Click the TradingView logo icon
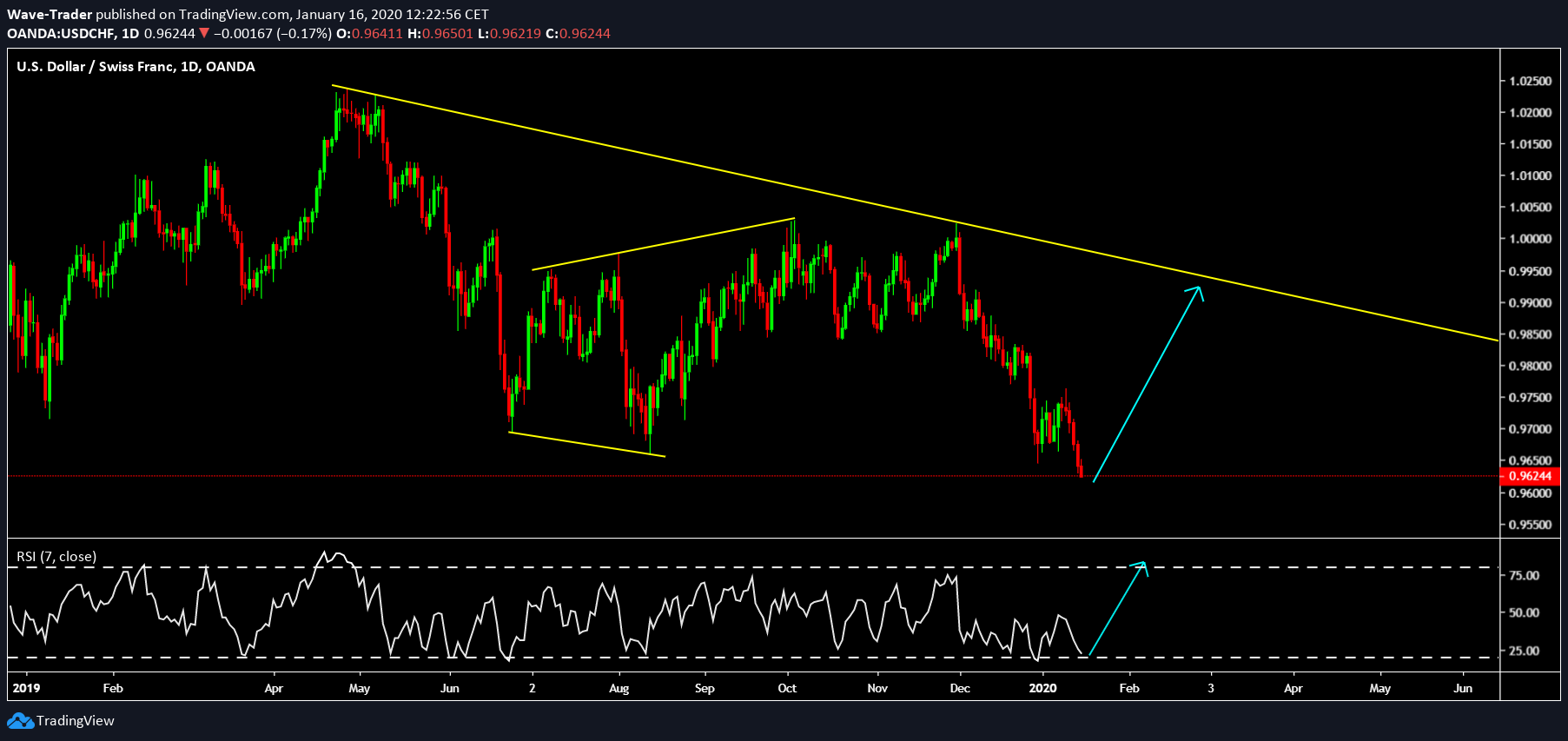1568x741 pixels. 20,721
